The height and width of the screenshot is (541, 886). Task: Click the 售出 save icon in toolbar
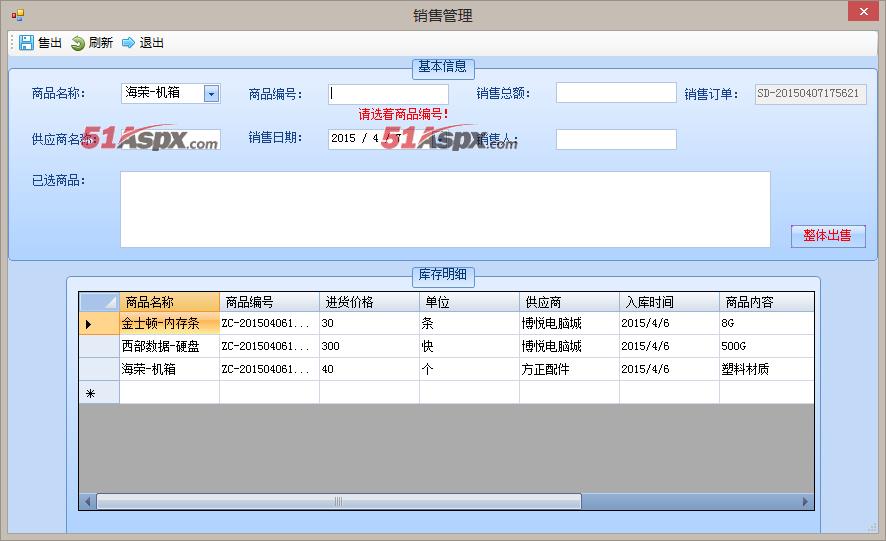(x=26, y=43)
